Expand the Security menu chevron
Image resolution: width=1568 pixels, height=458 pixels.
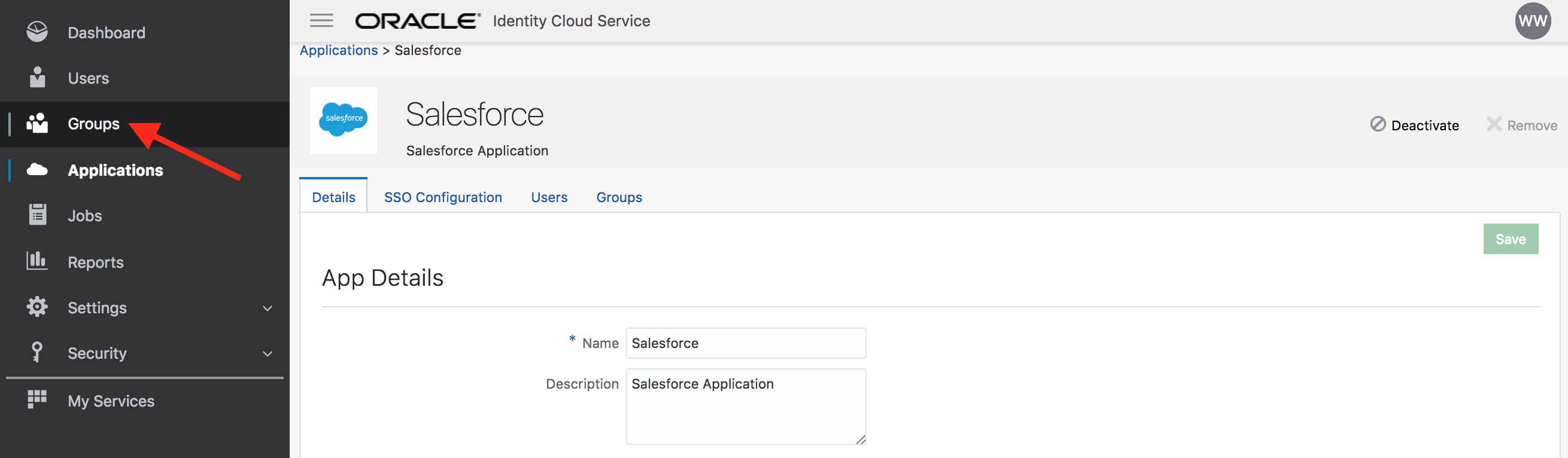pyautogui.click(x=267, y=354)
